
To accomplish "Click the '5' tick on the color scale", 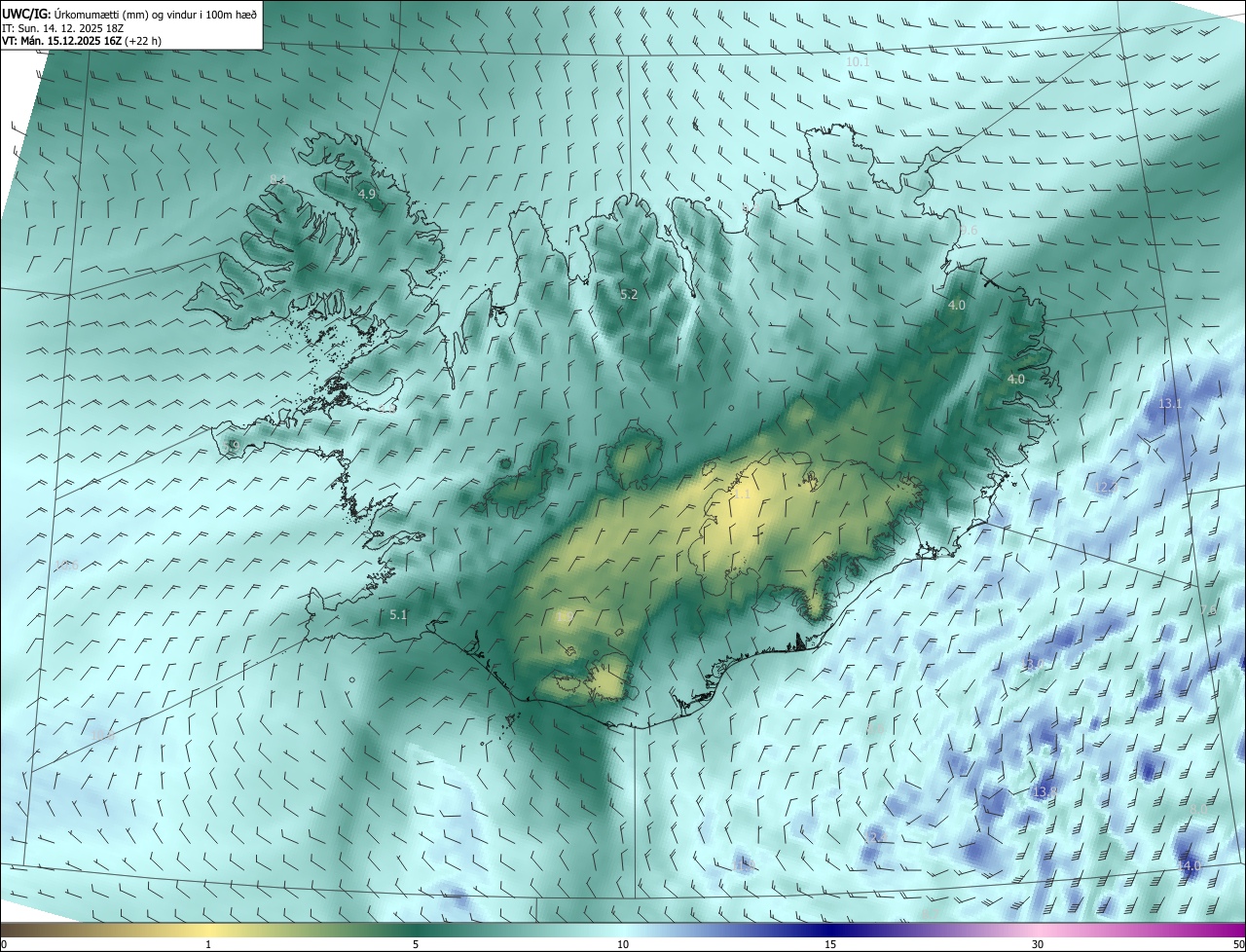I will coord(416,944).
